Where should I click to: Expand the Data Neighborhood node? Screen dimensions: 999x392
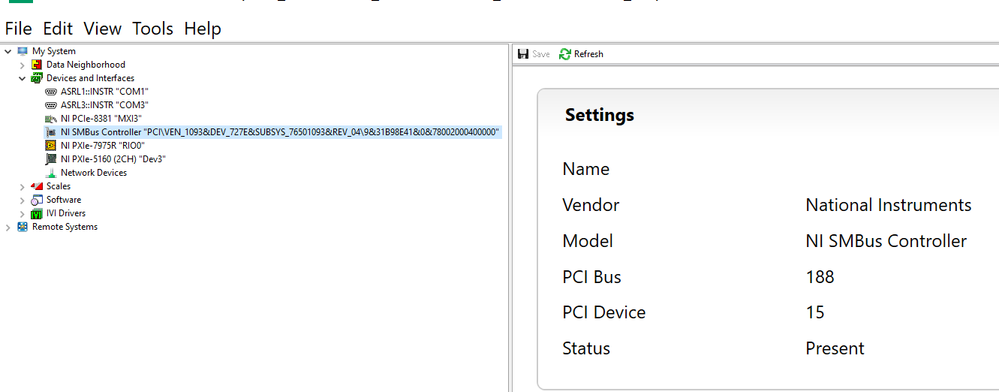[x=22, y=65]
